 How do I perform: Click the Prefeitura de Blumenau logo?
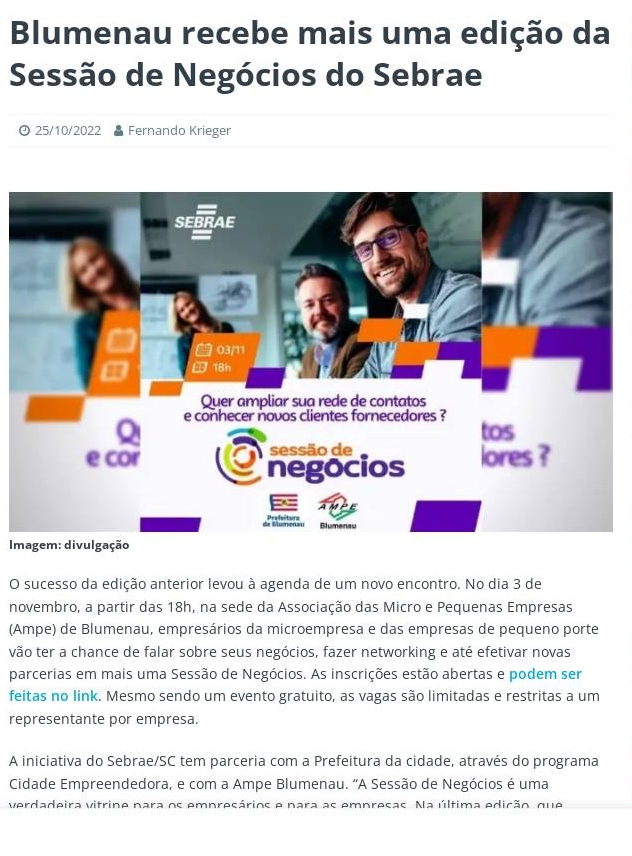(283, 510)
